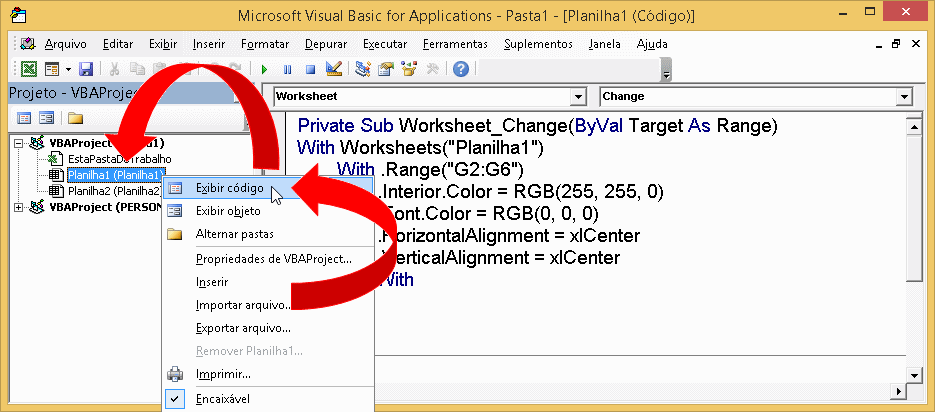Click the 'Private Sub Worksheet_Change' code line
Screen dimensions: 935x412
(538, 126)
